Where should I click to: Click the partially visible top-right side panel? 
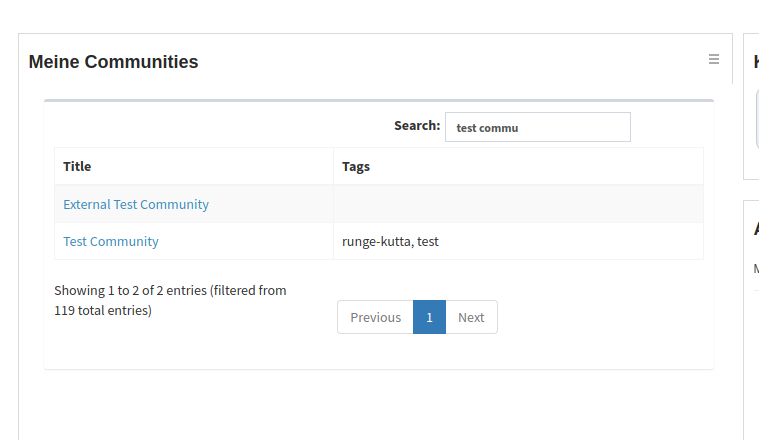pyautogui.click(x=751, y=106)
